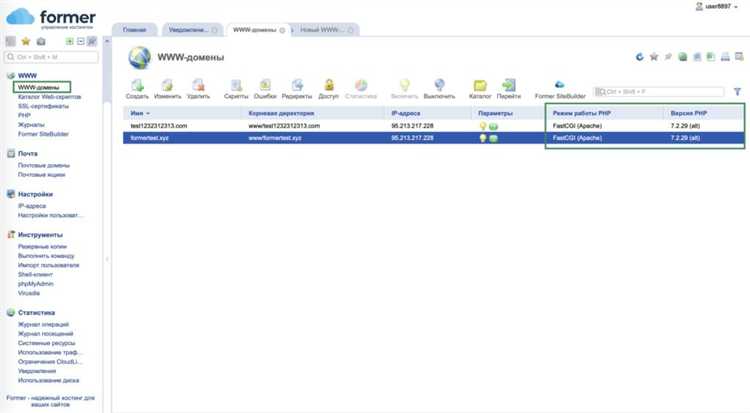This screenshot has height=413, width=750.
Task: Collapse the Настройки sidebar section
Action: pyautogui.click(x=35, y=194)
